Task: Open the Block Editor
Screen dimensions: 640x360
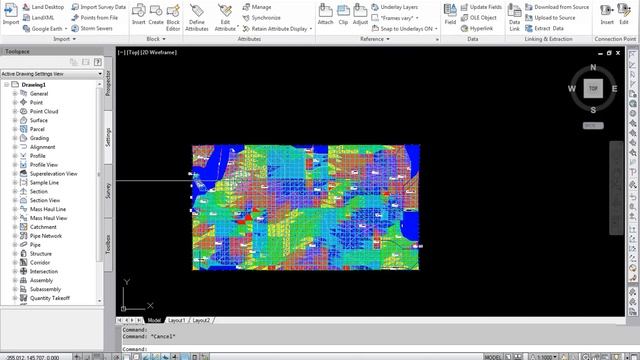Action: (173, 18)
